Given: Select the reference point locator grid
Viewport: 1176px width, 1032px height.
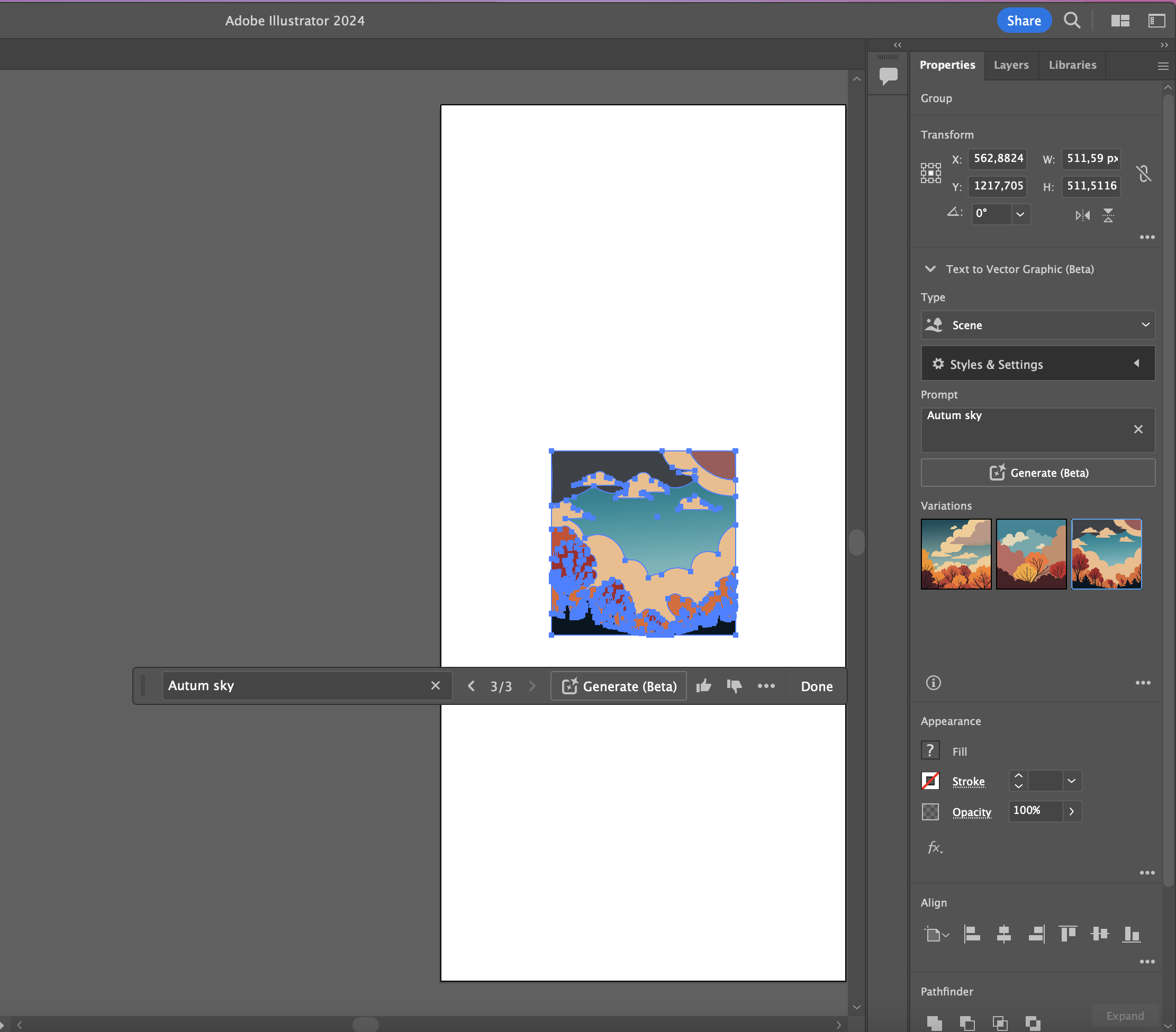Looking at the screenshot, I should (x=930, y=173).
